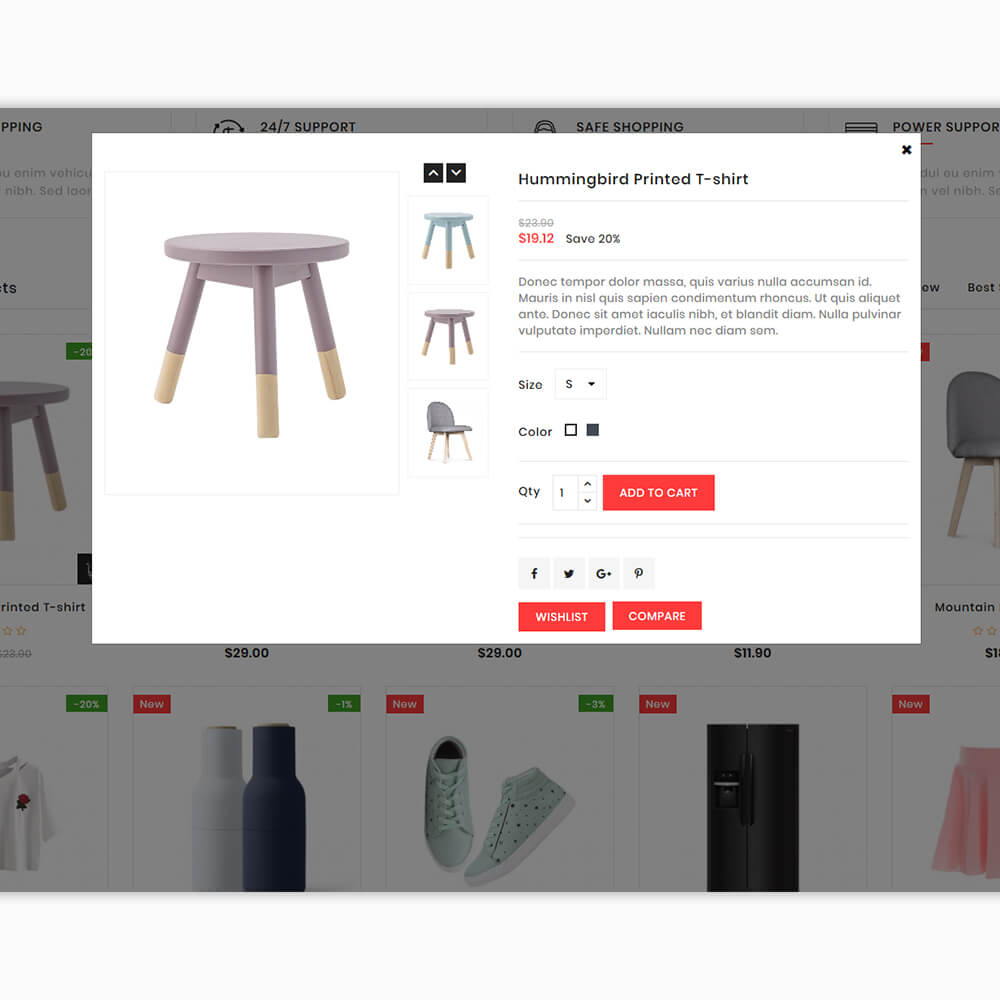Show next thumbnail with down arrow
1000x1000 pixels.
coord(456,173)
